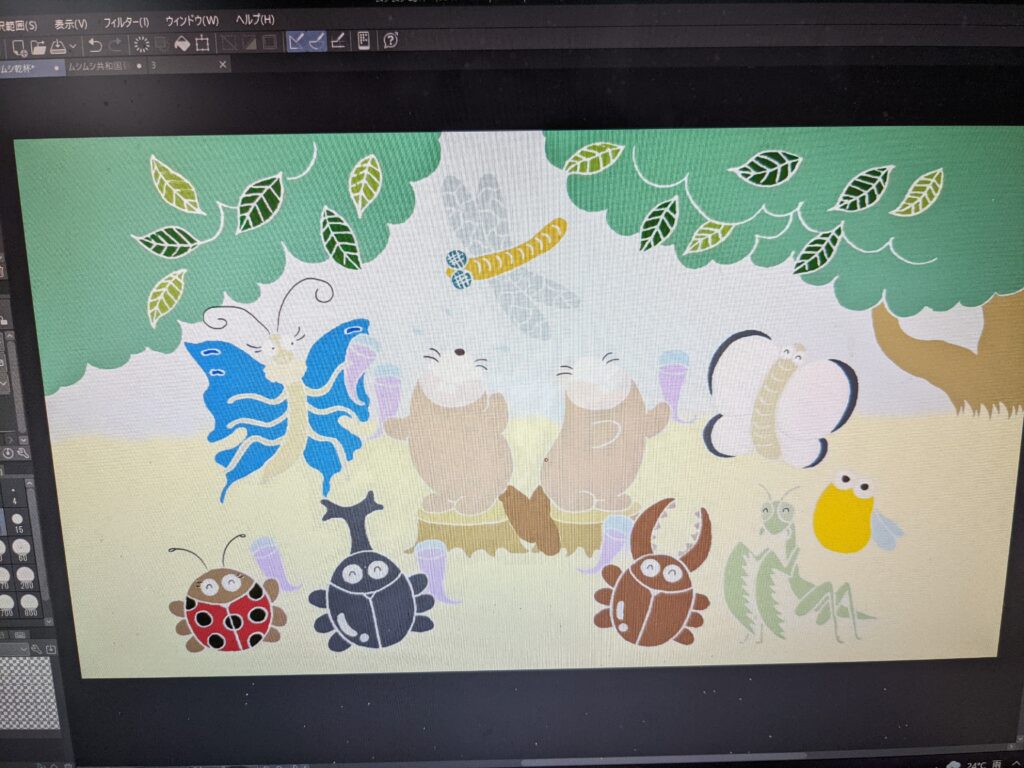
Task: Click the scroll-down arrow of brush size panel
Action: [48, 622]
